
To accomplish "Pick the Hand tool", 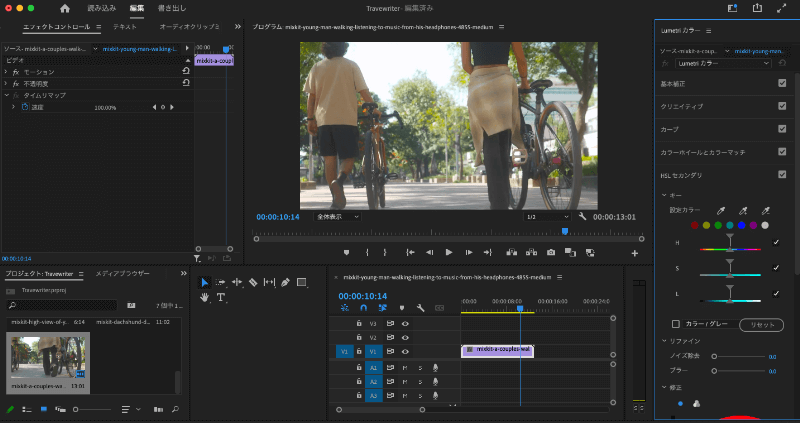I will tap(205, 297).
